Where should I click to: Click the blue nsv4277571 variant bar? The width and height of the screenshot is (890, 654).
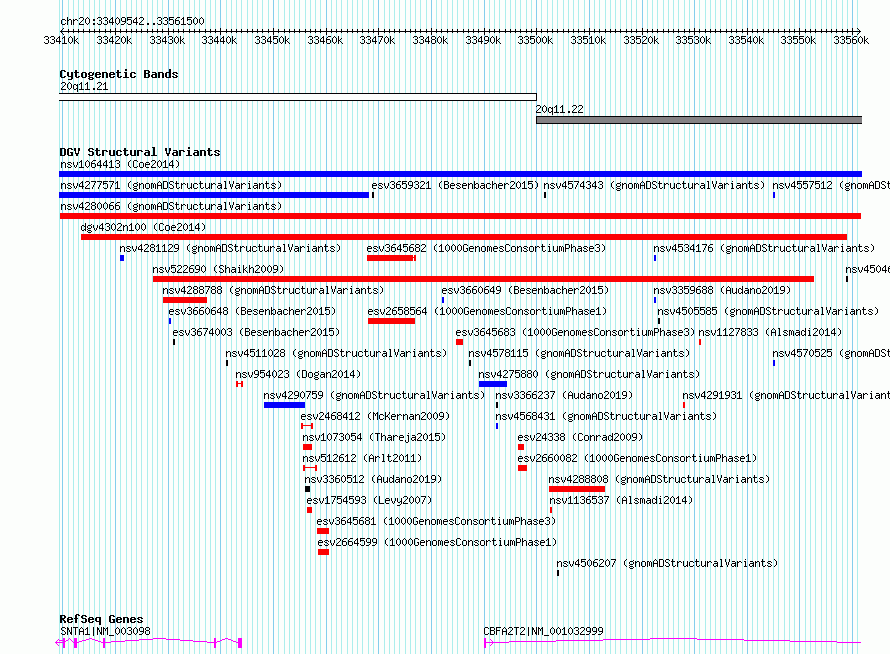[x=214, y=195]
